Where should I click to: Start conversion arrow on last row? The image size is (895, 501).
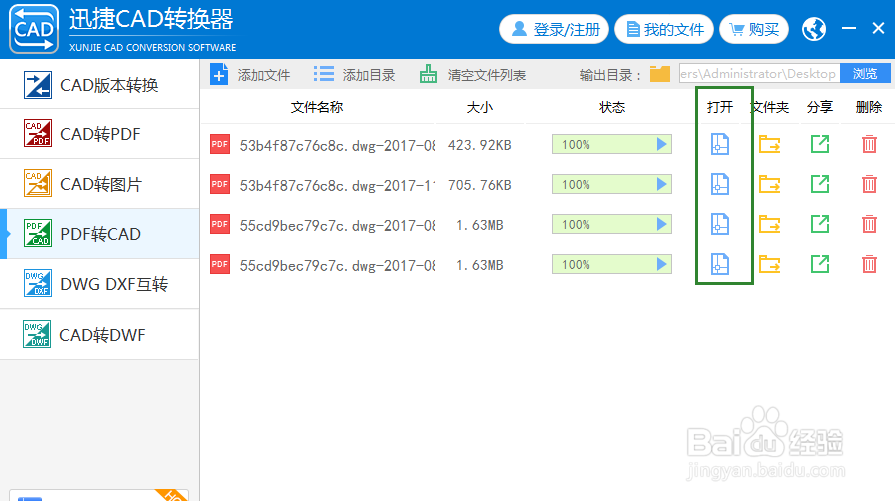(x=662, y=264)
